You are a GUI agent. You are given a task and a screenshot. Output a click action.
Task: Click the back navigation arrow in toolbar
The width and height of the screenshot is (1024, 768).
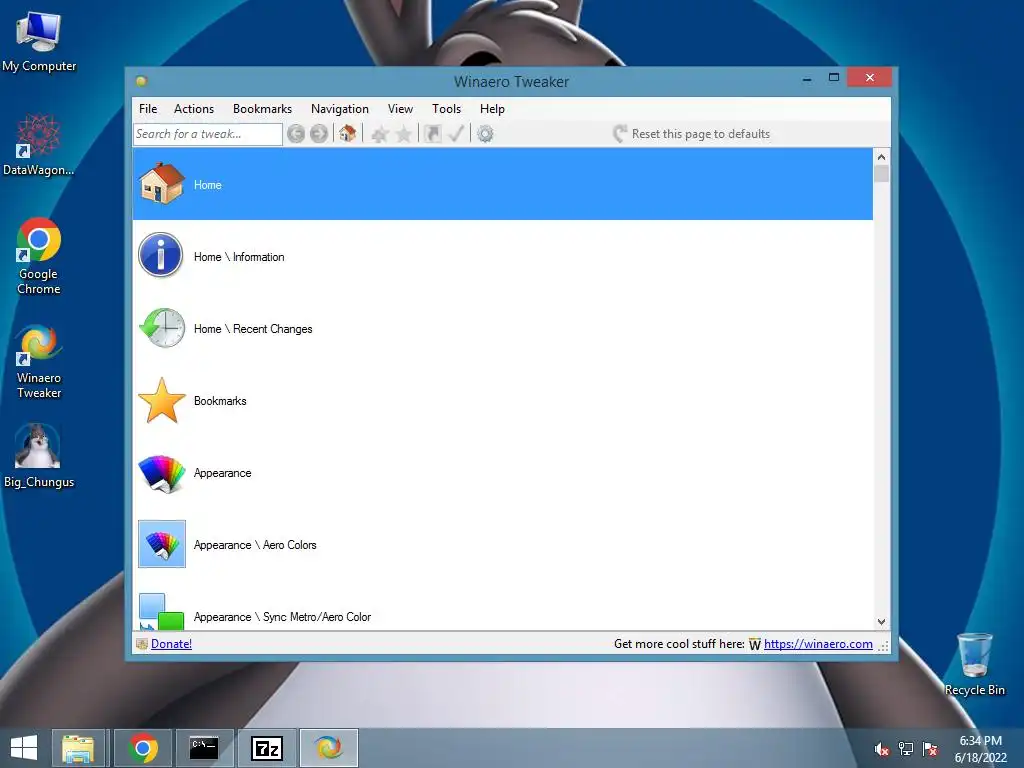296,134
